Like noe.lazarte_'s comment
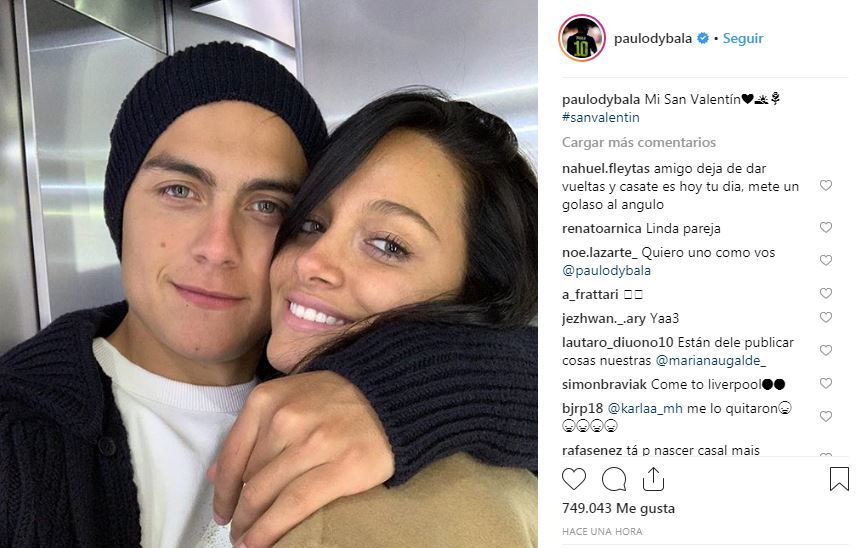 click(x=826, y=260)
